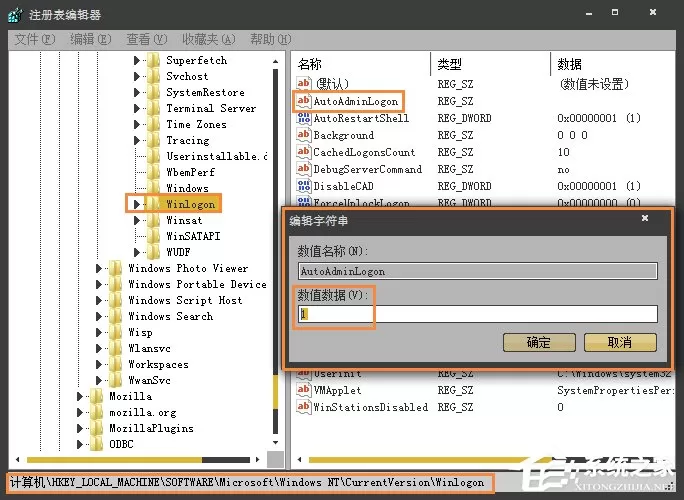
Task: Click the values pane horizontal scroll-left arrow
Action: [300, 459]
